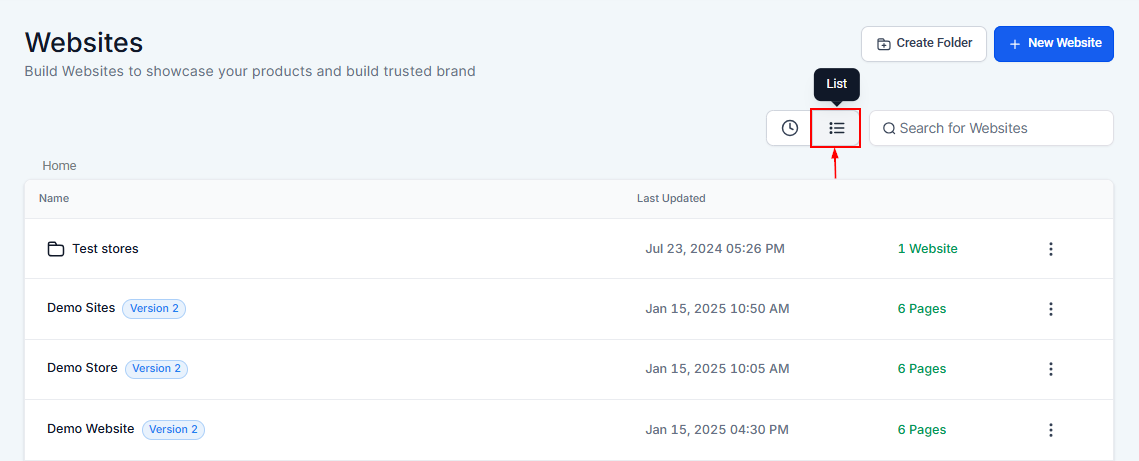Switch to List view icon
Viewport: 1139px width, 461px height.
click(836, 128)
